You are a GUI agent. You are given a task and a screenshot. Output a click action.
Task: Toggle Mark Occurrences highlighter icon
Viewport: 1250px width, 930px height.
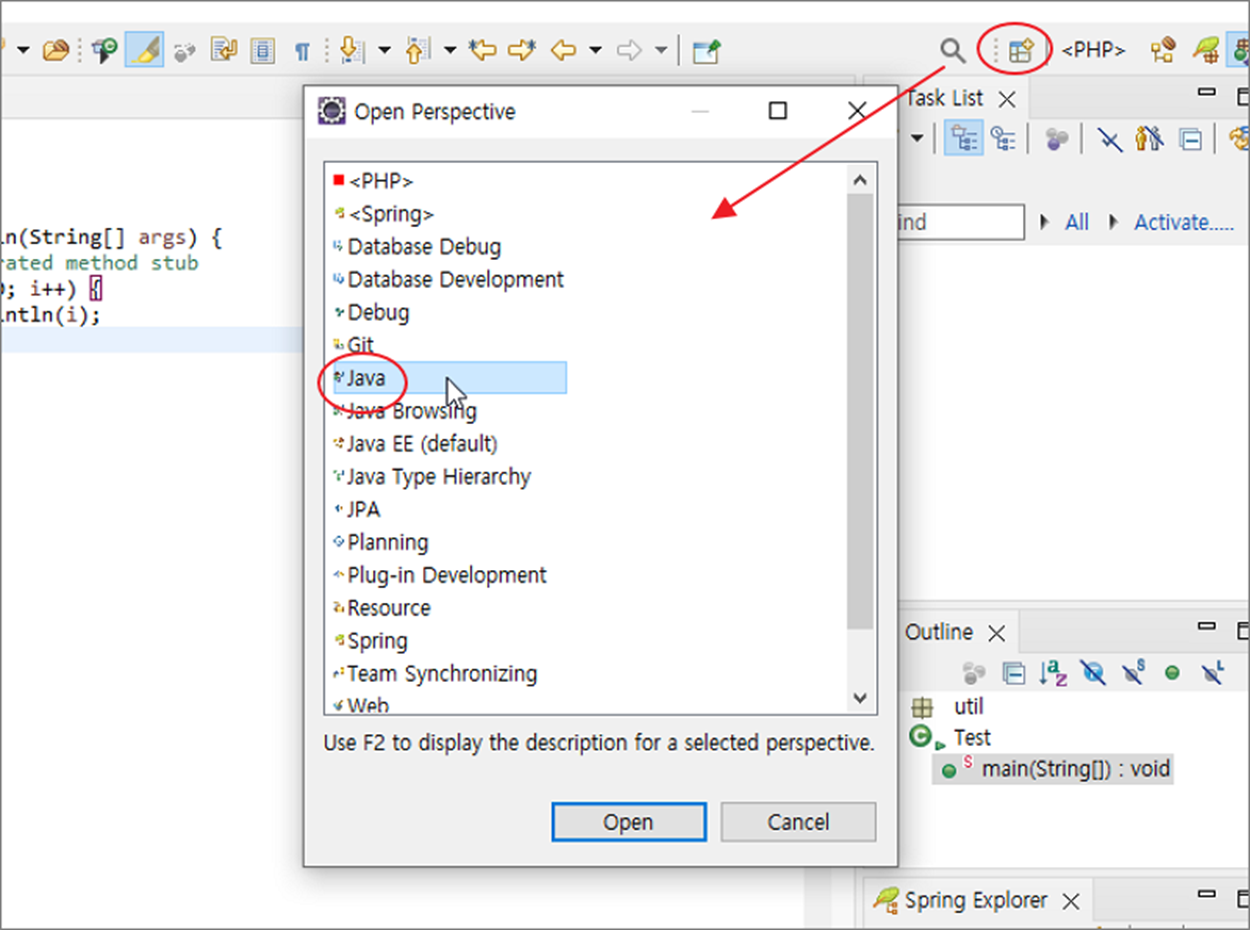(145, 50)
